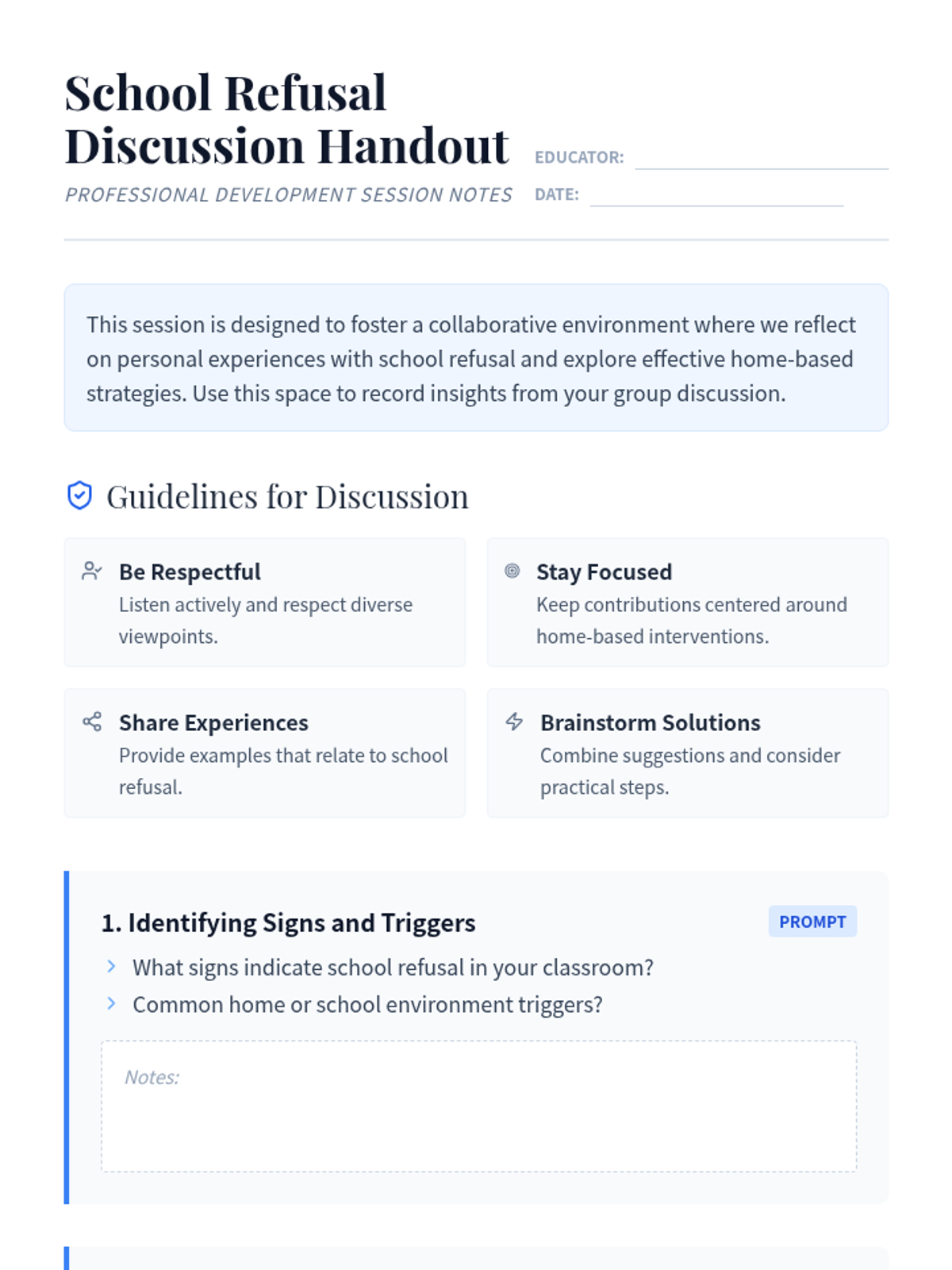Click the Date line field

pos(716,194)
